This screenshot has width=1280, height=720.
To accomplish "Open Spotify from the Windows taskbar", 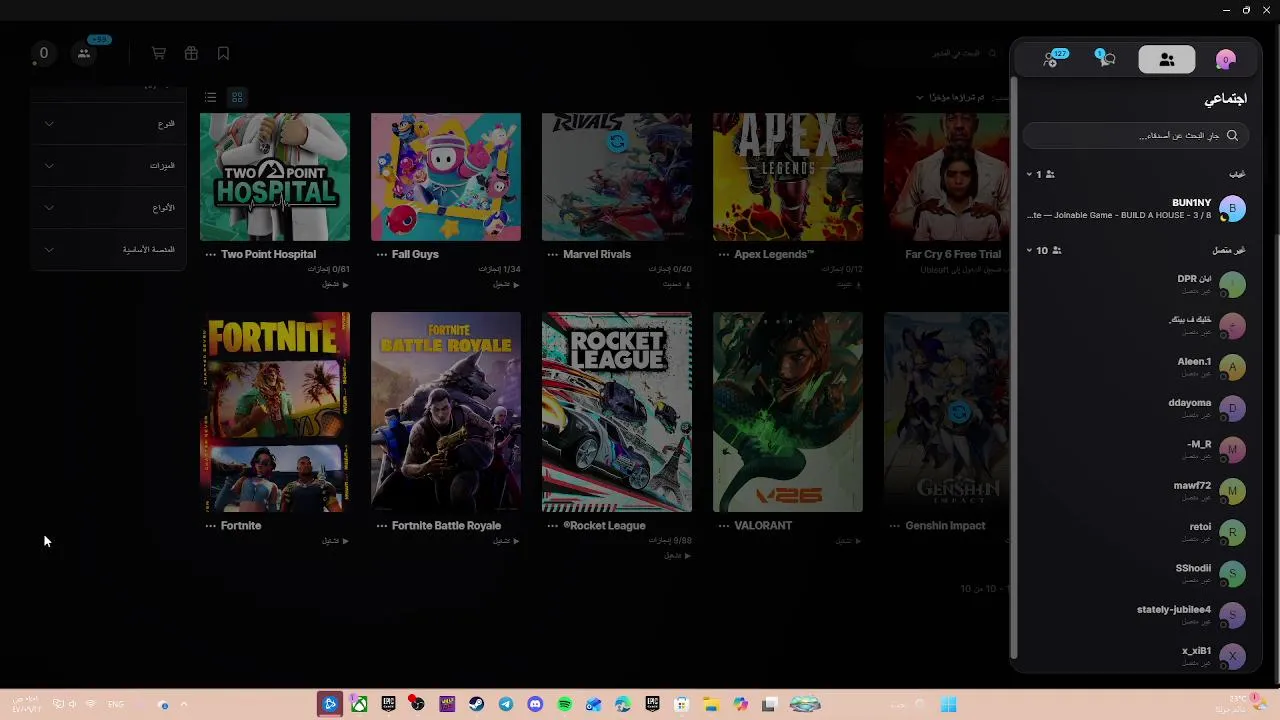I will [x=564, y=705].
